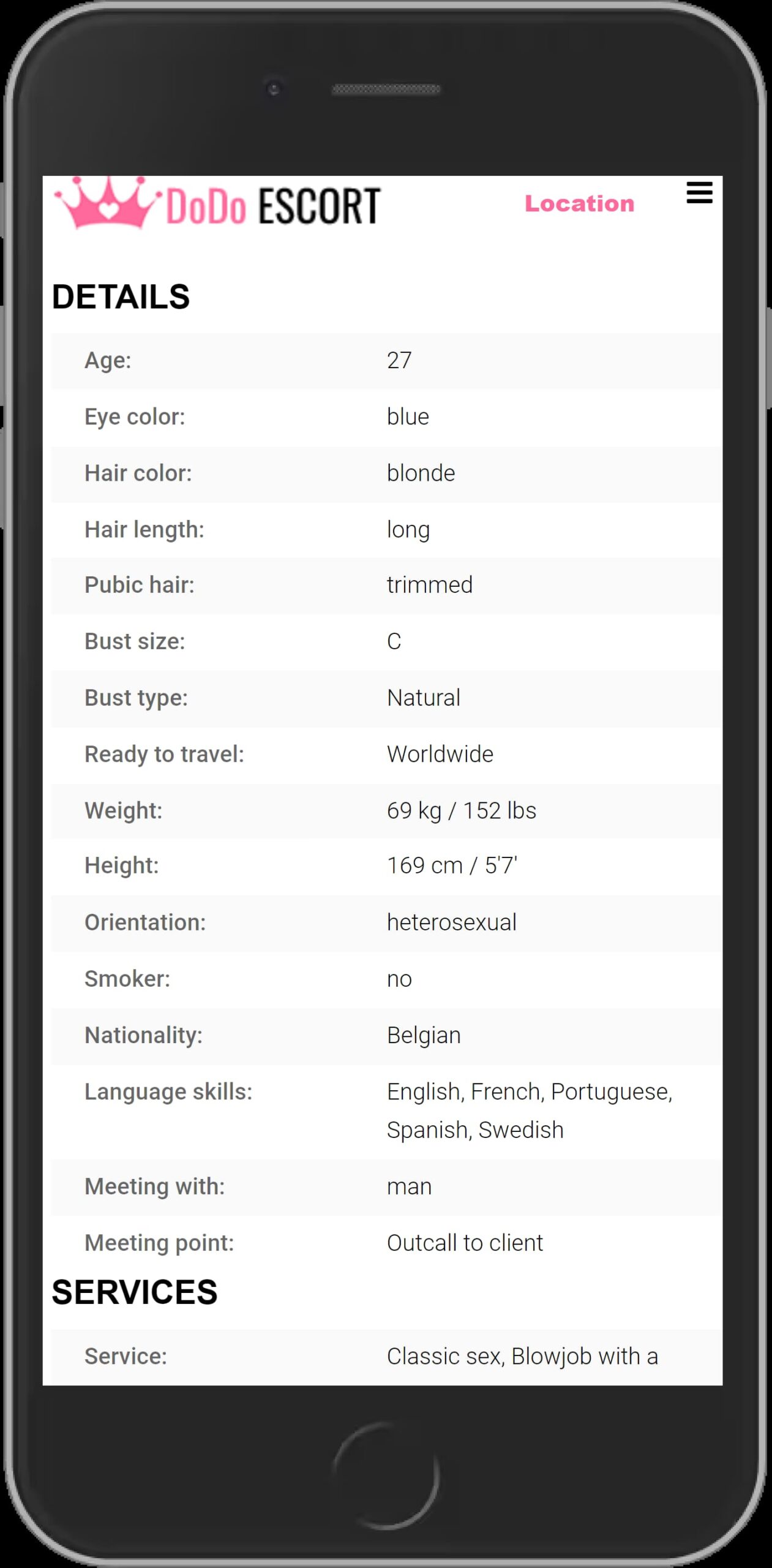
Task: Click the DETAILS section heading
Action: coord(121,297)
